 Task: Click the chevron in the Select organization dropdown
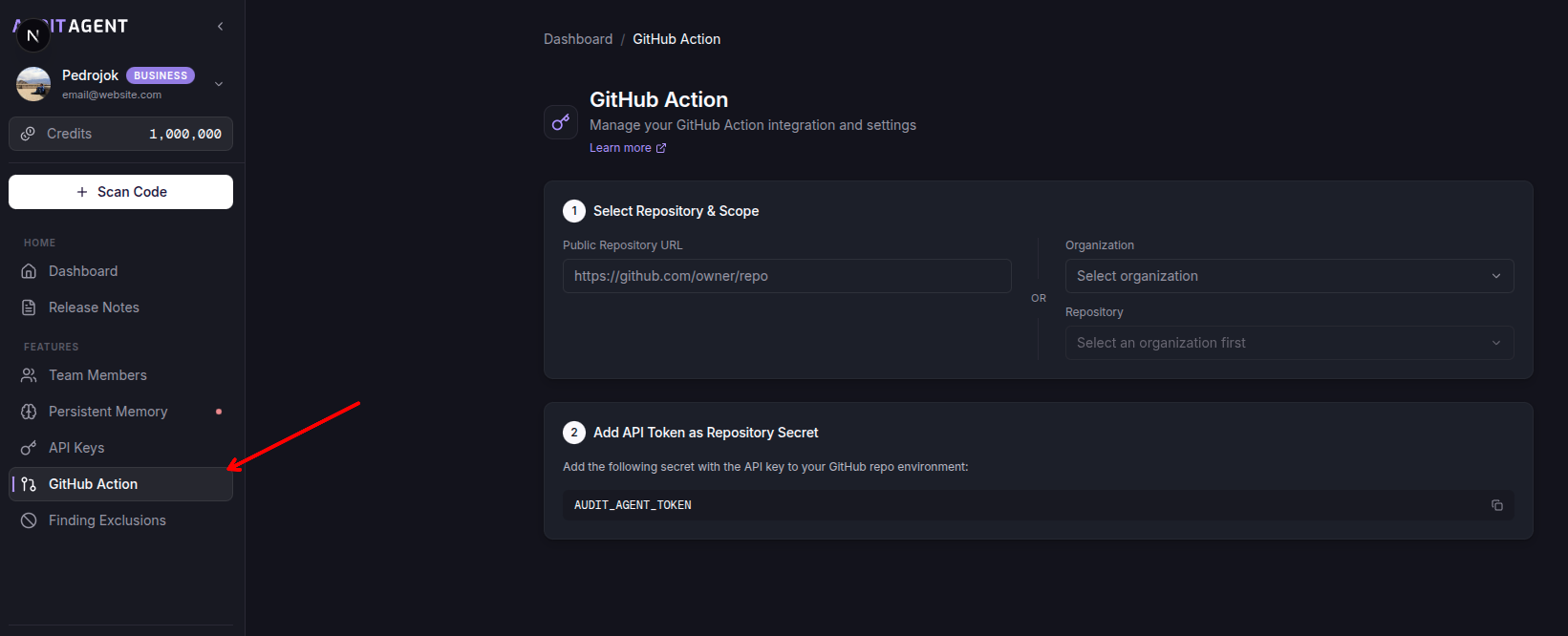[x=1496, y=276]
